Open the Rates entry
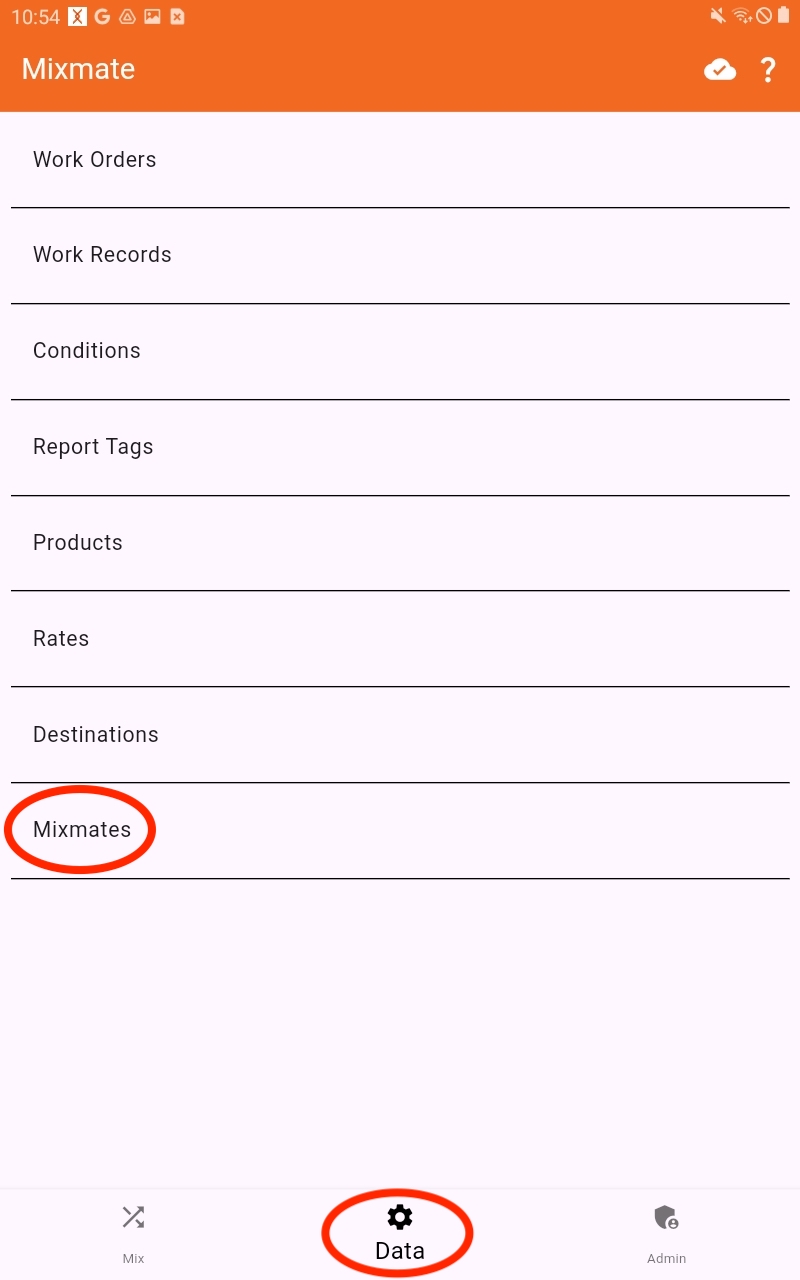 [x=400, y=639]
